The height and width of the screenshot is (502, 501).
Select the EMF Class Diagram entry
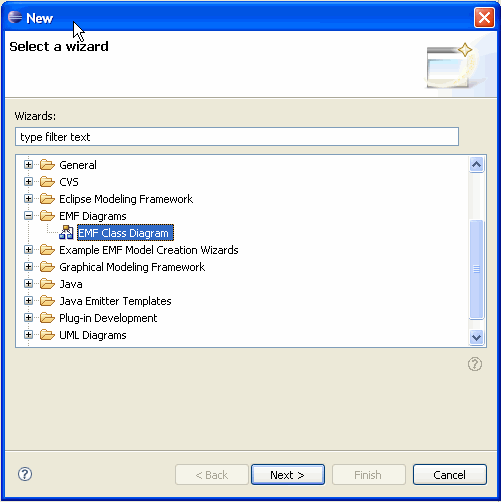[125, 233]
